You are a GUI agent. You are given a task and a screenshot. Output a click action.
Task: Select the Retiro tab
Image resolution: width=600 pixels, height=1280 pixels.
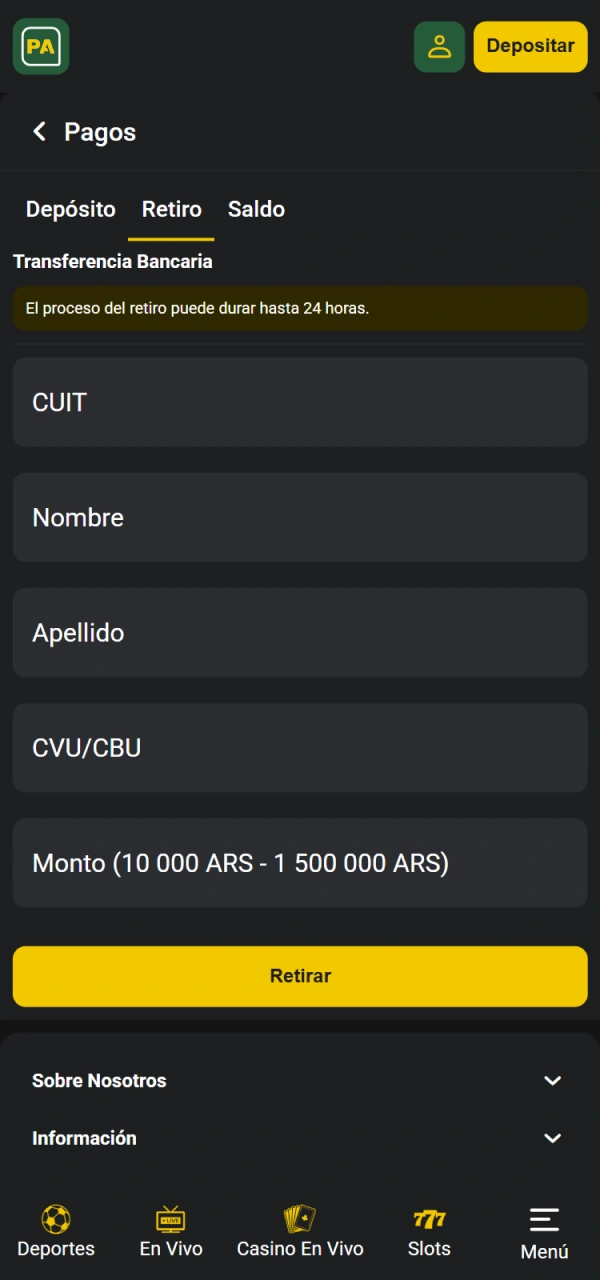(171, 209)
